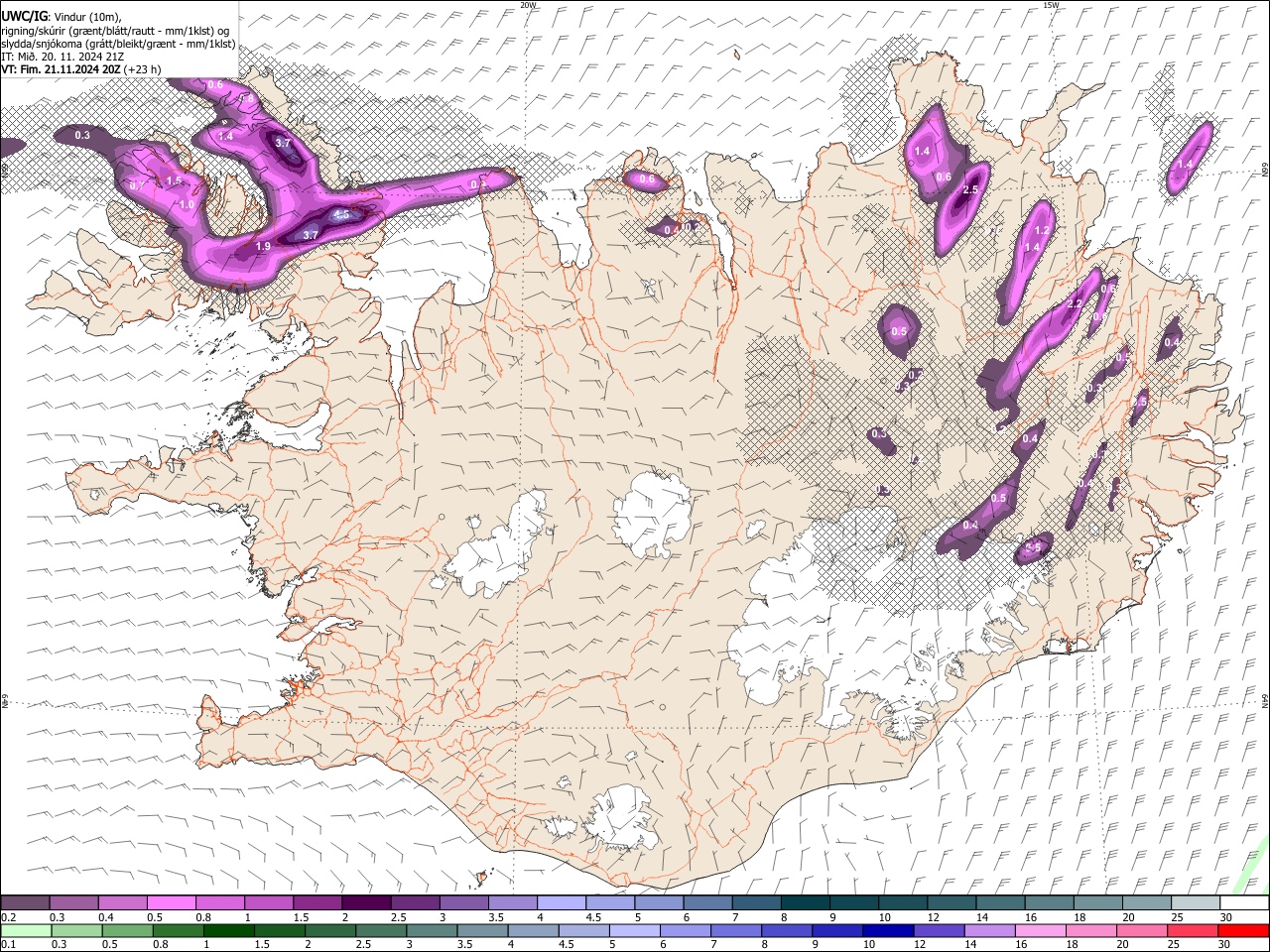
Task: Click the pale grey swatch between 25 and 30, top scale
Action: pos(1195,903)
